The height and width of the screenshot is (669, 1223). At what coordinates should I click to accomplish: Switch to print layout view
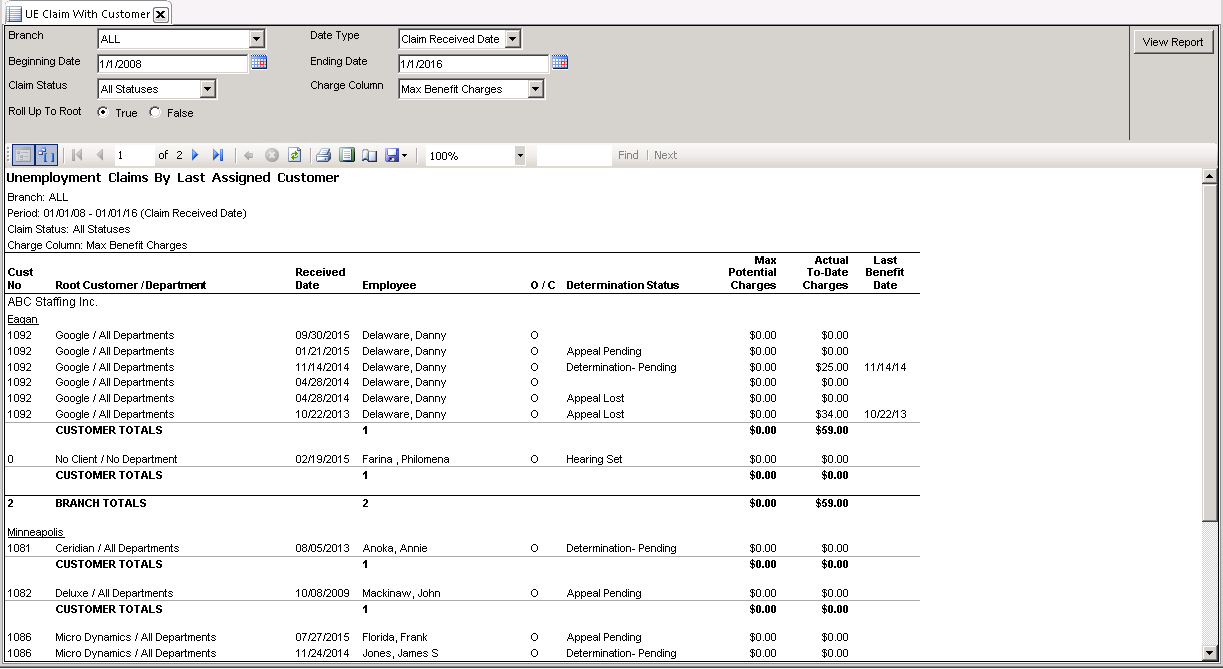pos(347,155)
